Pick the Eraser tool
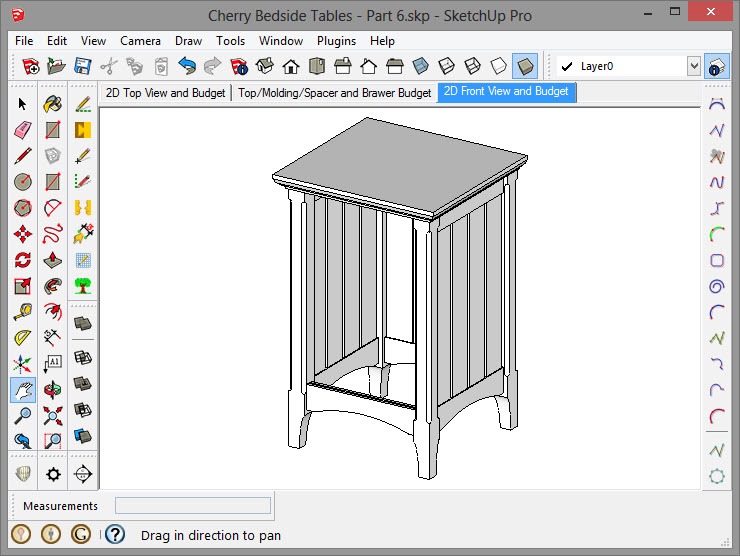This screenshot has height=556, width=740. (23, 130)
